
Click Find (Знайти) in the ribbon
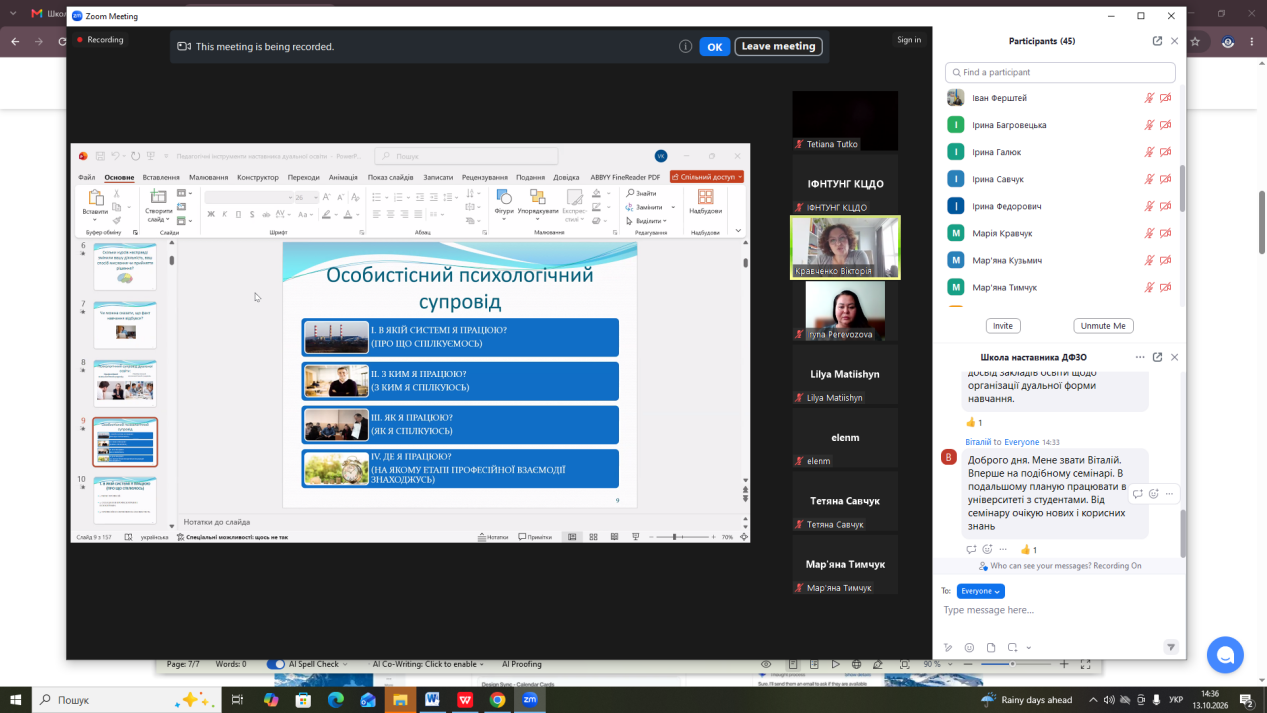coord(641,193)
